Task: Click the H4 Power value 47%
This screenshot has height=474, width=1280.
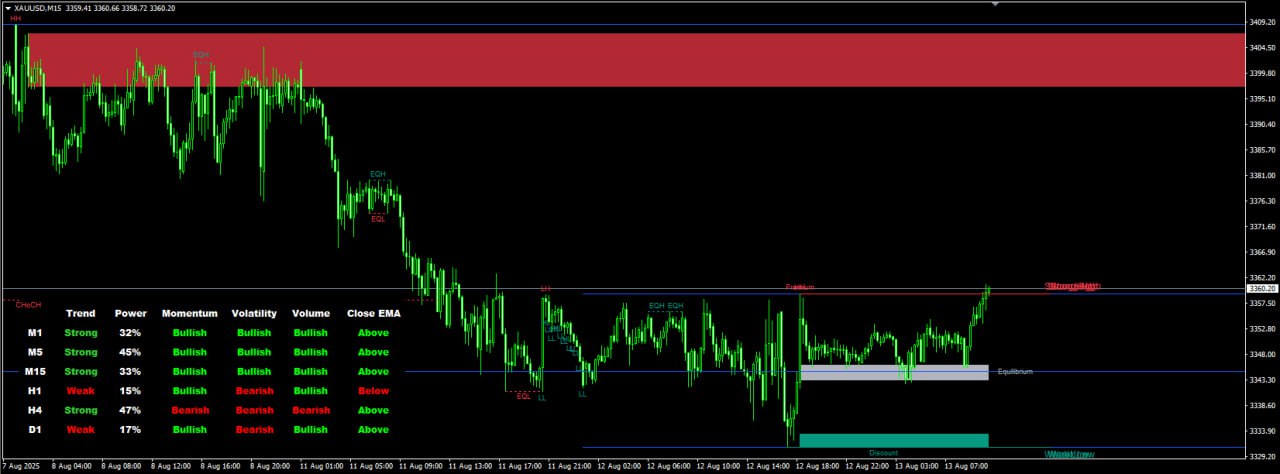Action: coord(130,410)
